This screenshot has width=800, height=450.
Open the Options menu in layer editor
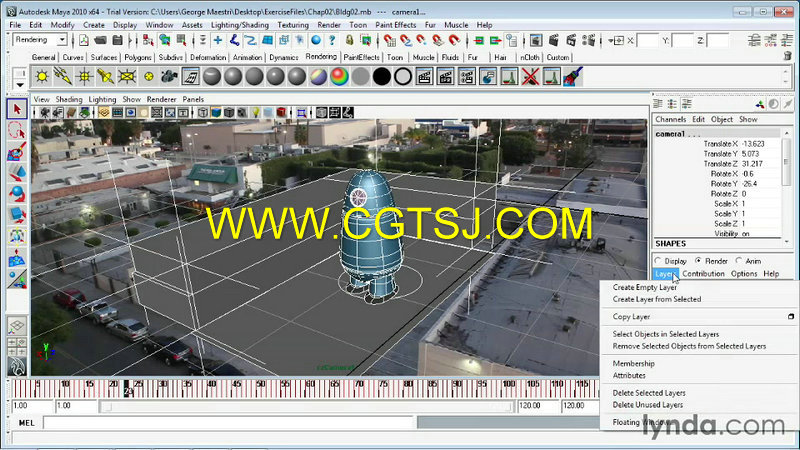click(744, 274)
